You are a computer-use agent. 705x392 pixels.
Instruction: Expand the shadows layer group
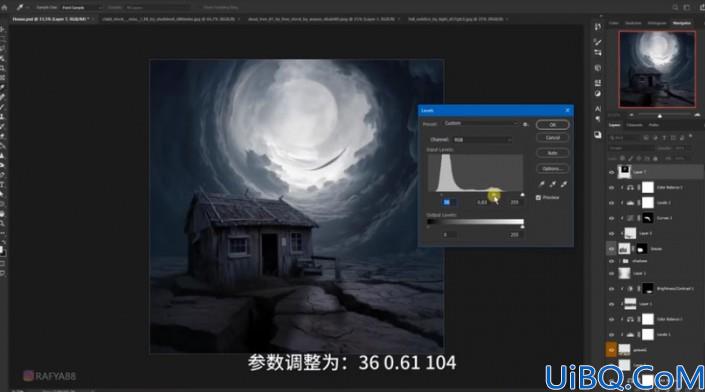pos(620,261)
